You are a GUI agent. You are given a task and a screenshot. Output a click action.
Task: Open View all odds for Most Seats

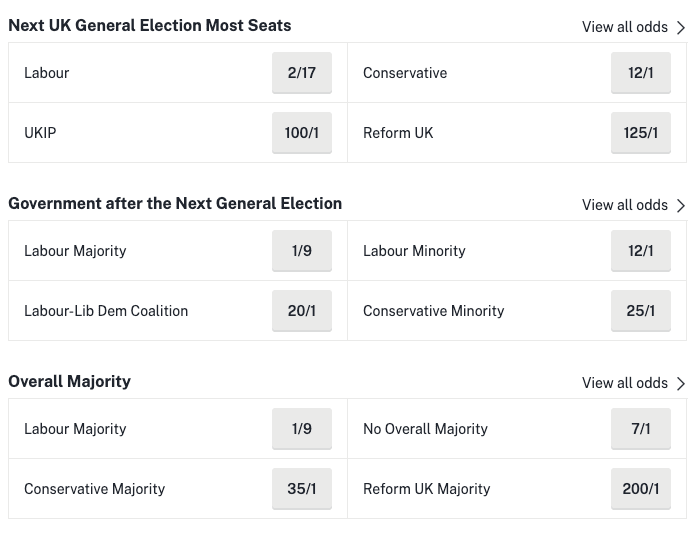[x=624, y=27]
